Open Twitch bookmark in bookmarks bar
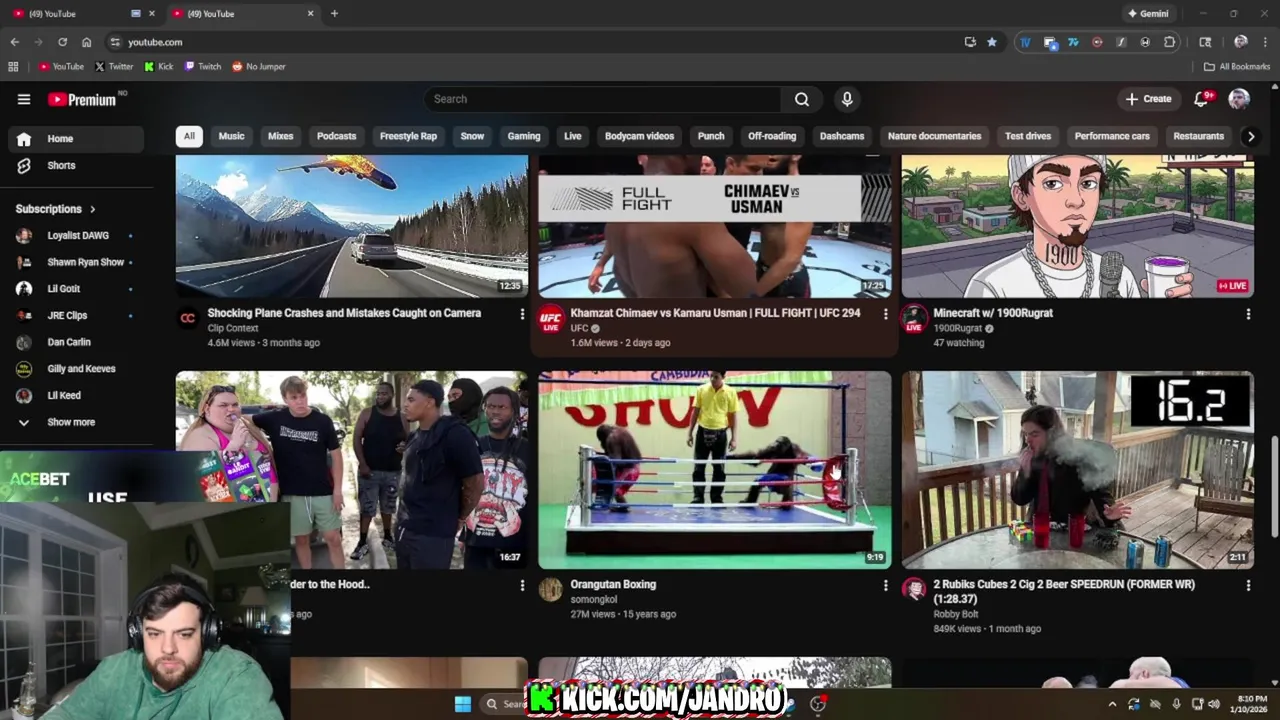 point(203,67)
